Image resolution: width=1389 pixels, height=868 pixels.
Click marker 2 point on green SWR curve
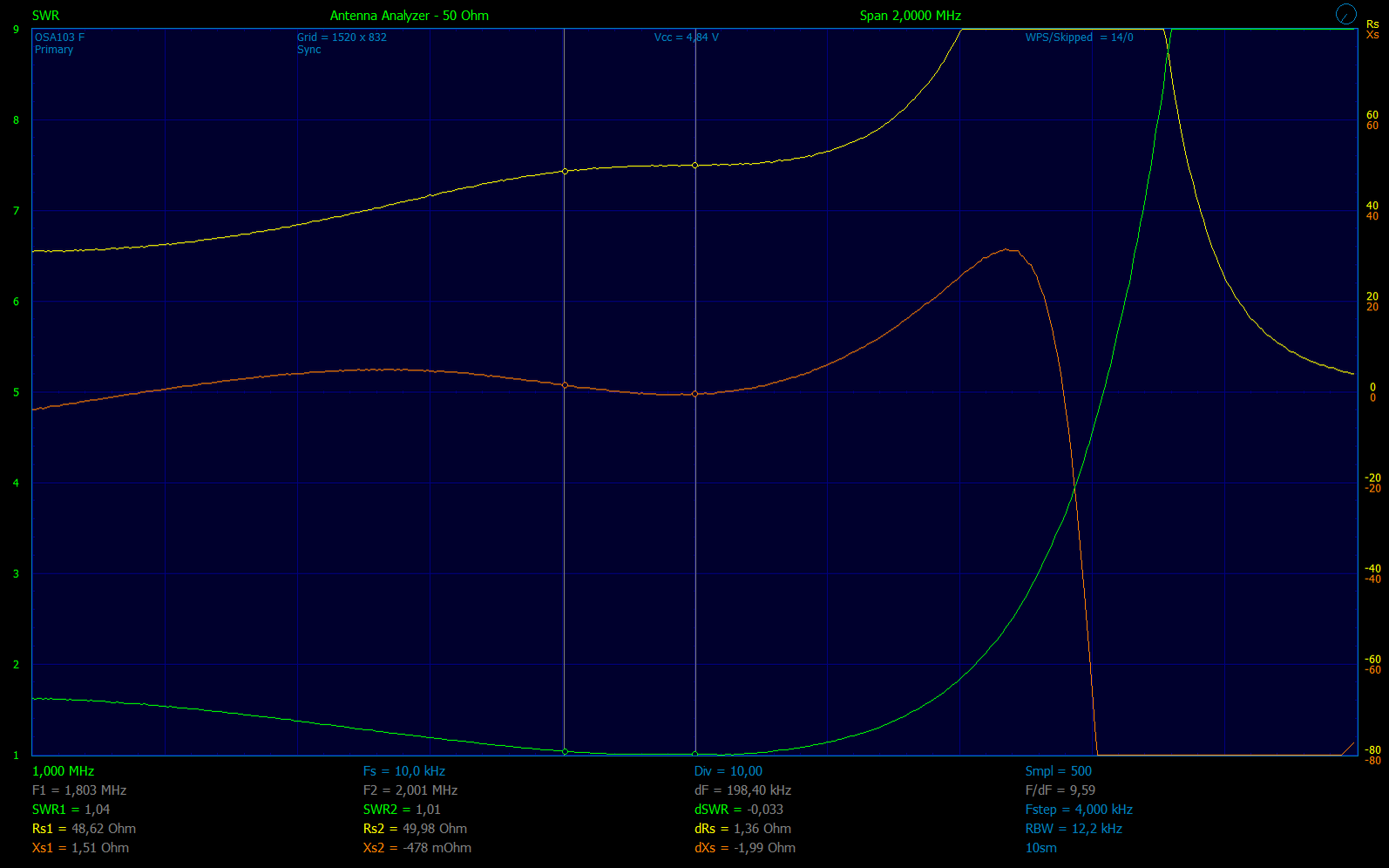[x=694, y=754]
